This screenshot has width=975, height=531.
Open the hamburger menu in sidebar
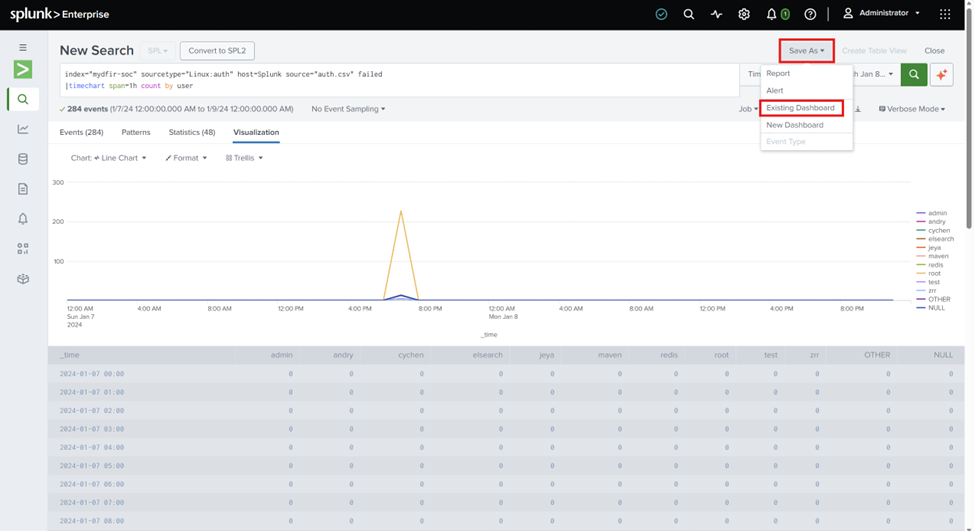23,47
